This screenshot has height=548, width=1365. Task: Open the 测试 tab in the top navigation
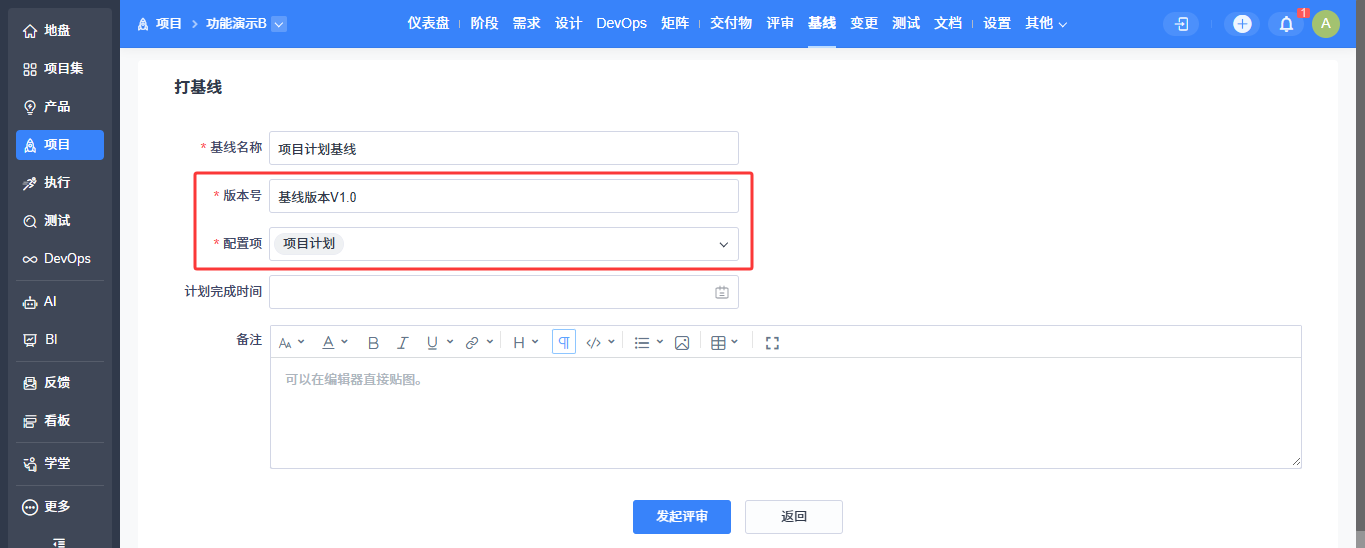[x=906, y=23]
